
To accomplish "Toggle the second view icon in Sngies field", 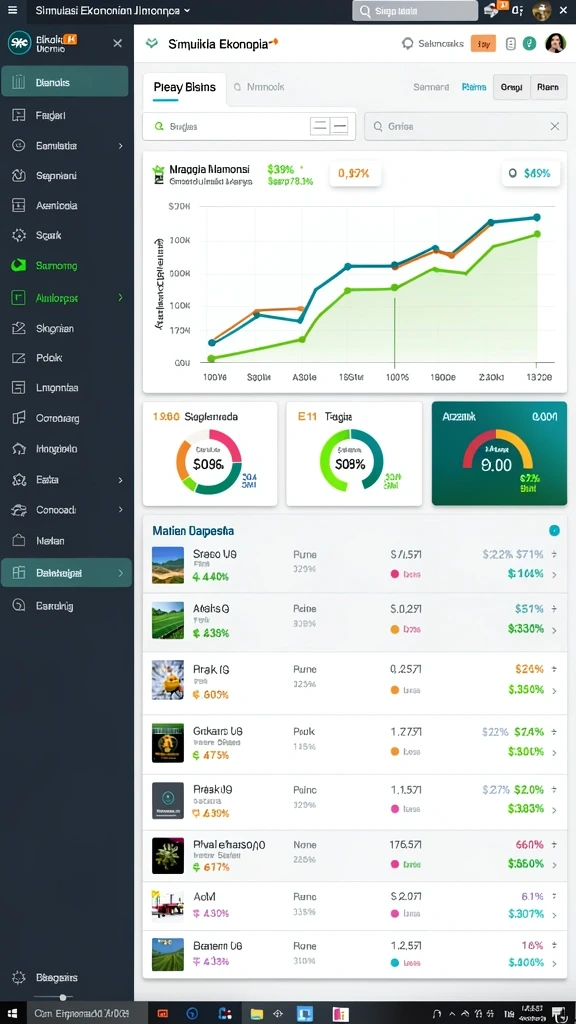I will 339,126.
